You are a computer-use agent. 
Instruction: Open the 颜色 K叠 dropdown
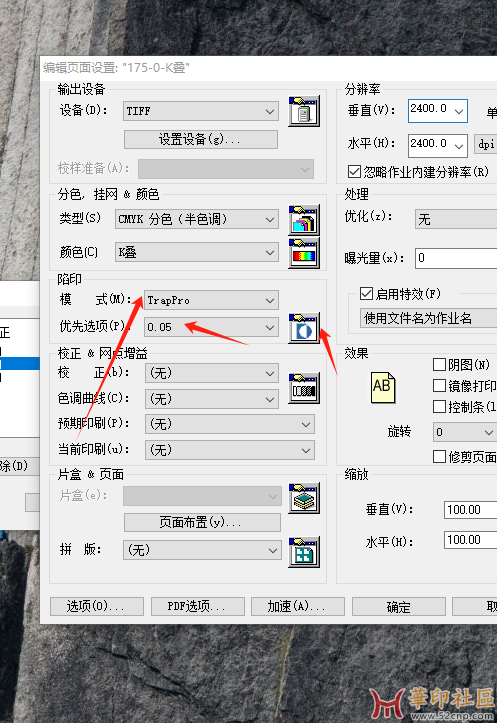click(x=197, y=252)
